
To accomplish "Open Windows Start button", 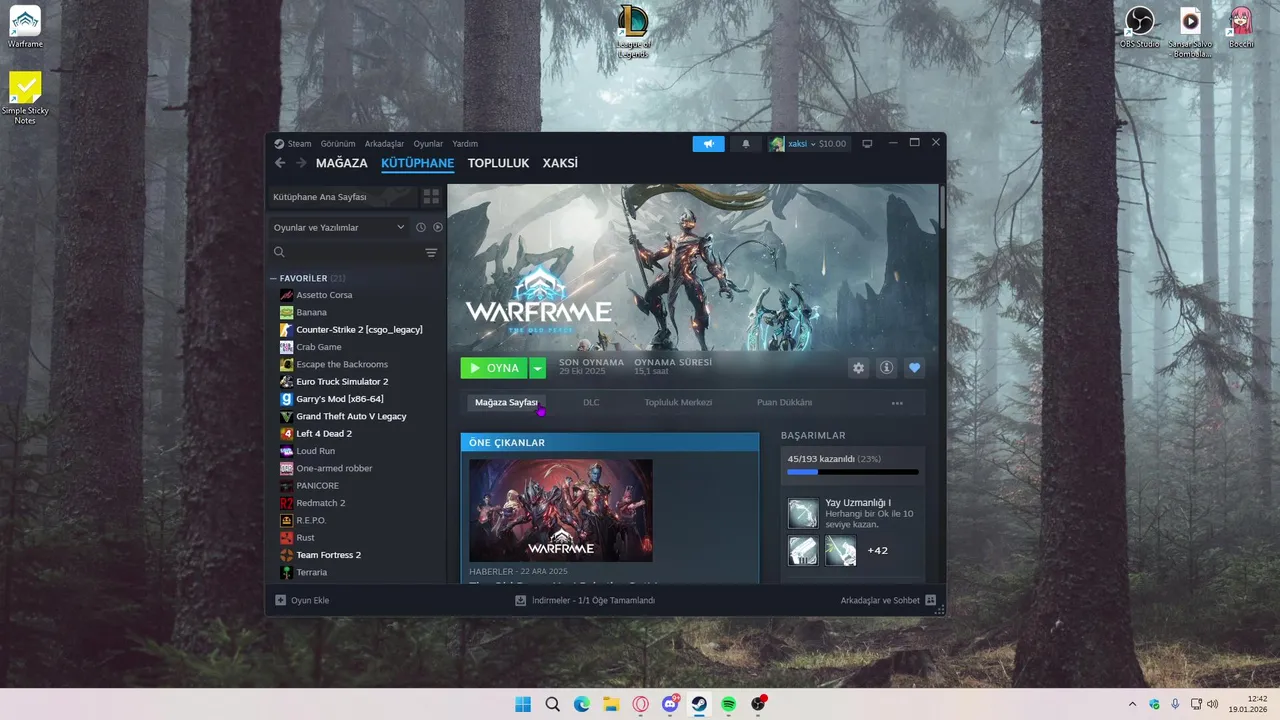I will pos(523,704).
